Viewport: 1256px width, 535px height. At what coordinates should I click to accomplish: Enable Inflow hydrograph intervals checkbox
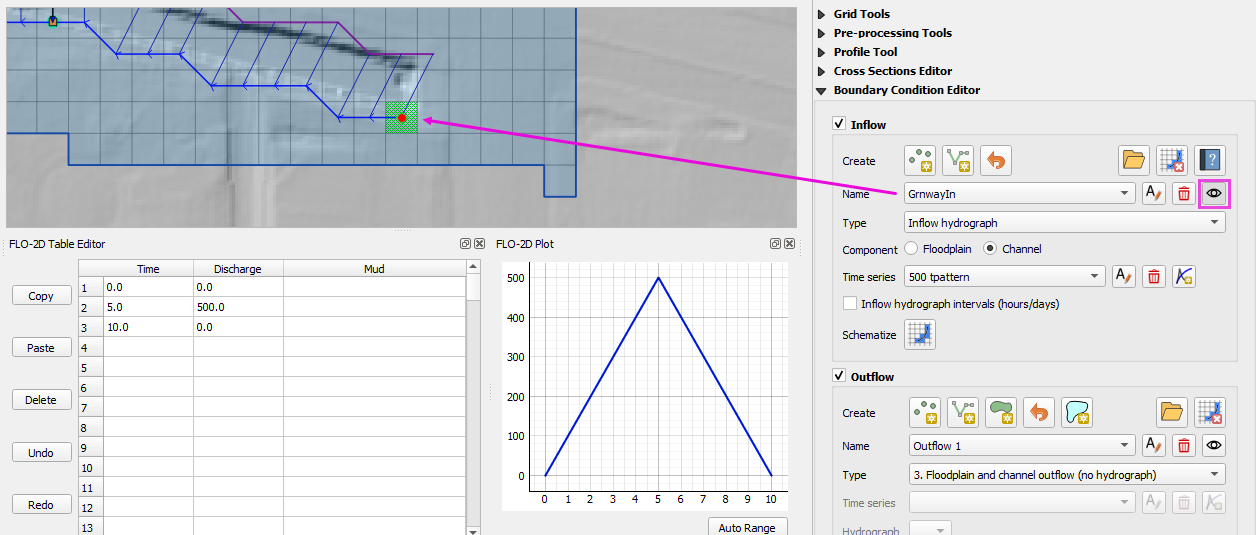(x=850, y=304)
